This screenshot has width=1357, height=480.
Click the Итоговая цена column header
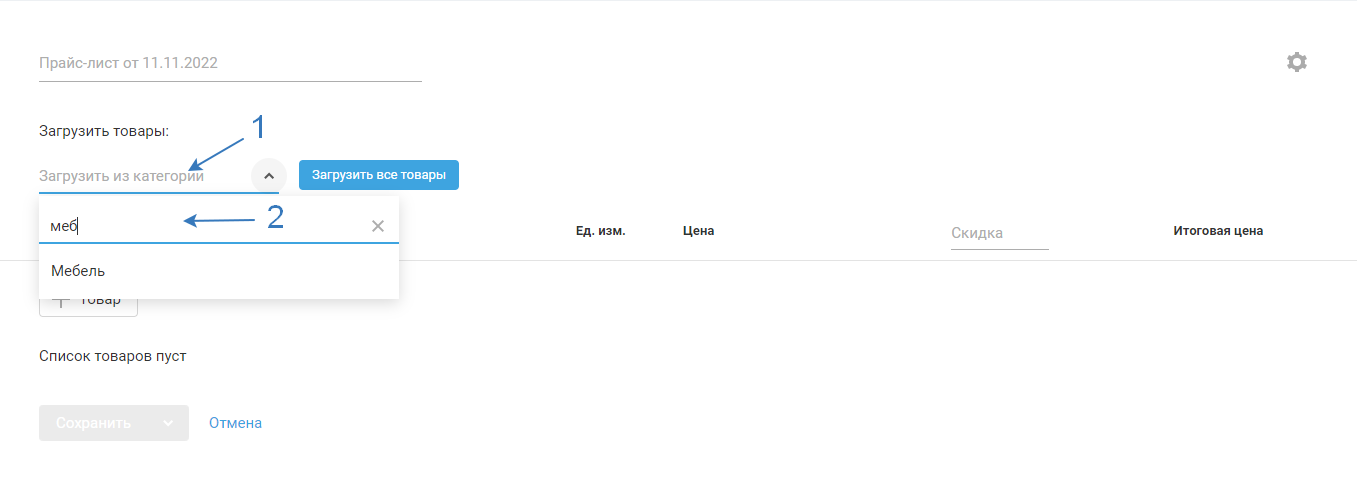click(1218, 231)
